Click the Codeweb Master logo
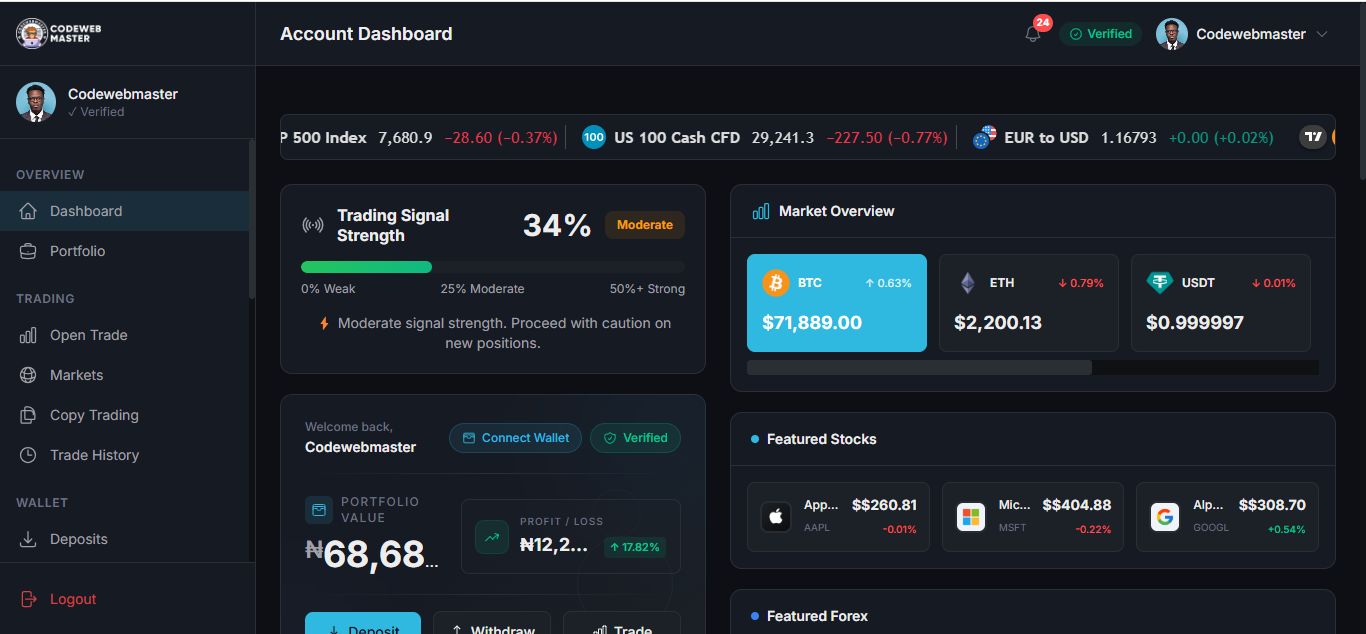1366x634 pixels. pos(59,33)
